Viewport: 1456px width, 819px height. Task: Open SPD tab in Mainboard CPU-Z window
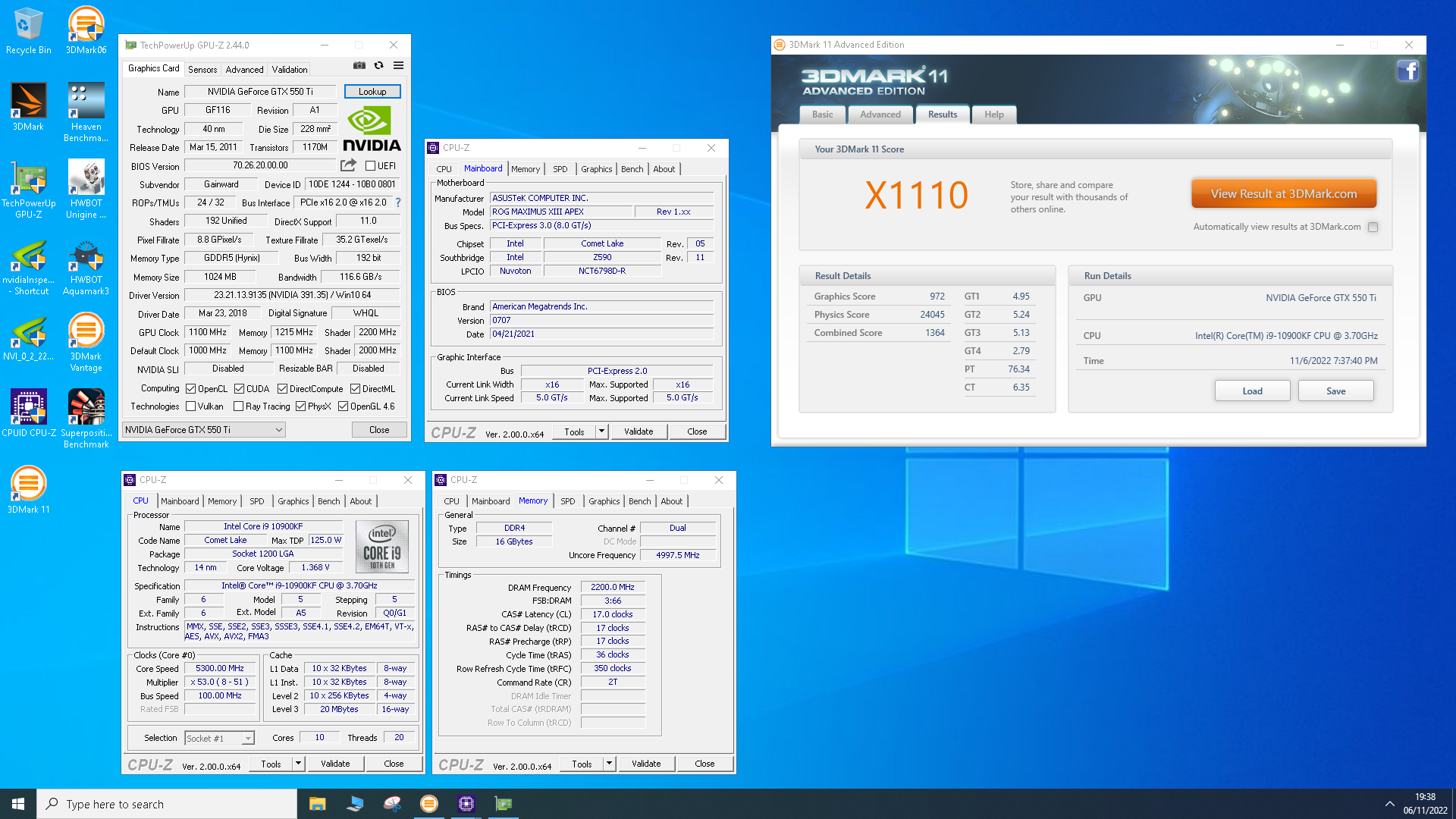[x=560, y=169]
